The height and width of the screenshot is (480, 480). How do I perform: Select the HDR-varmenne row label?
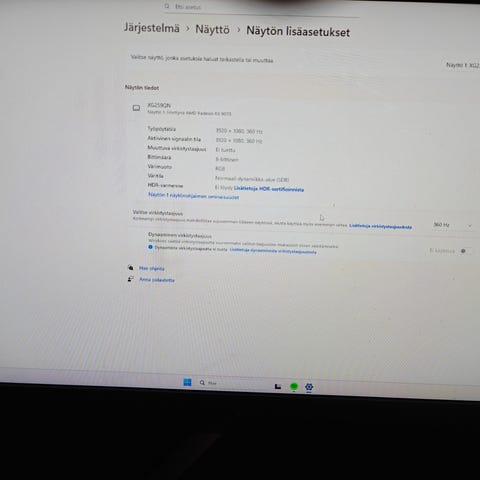165,185
